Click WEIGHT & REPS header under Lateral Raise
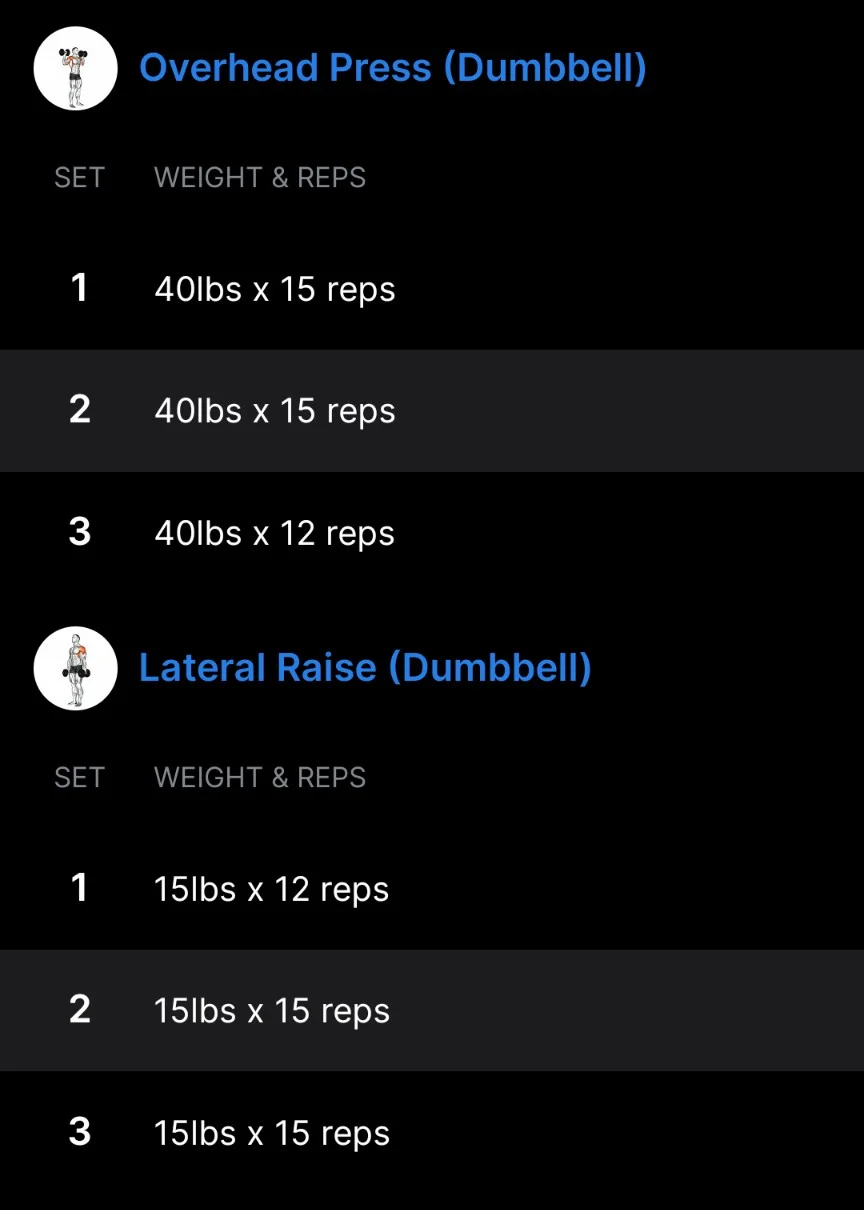This screenshot has width=864, height=1210. (x=260, y=778)
